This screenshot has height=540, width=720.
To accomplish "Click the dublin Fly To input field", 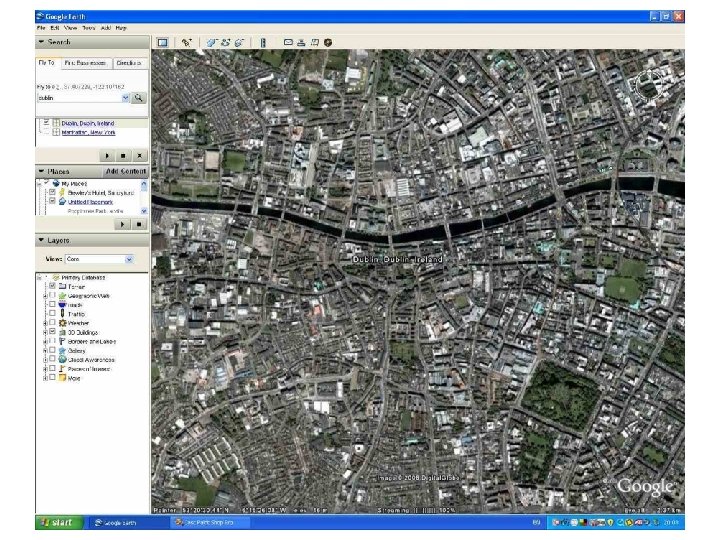I will [x=79, y=98].
